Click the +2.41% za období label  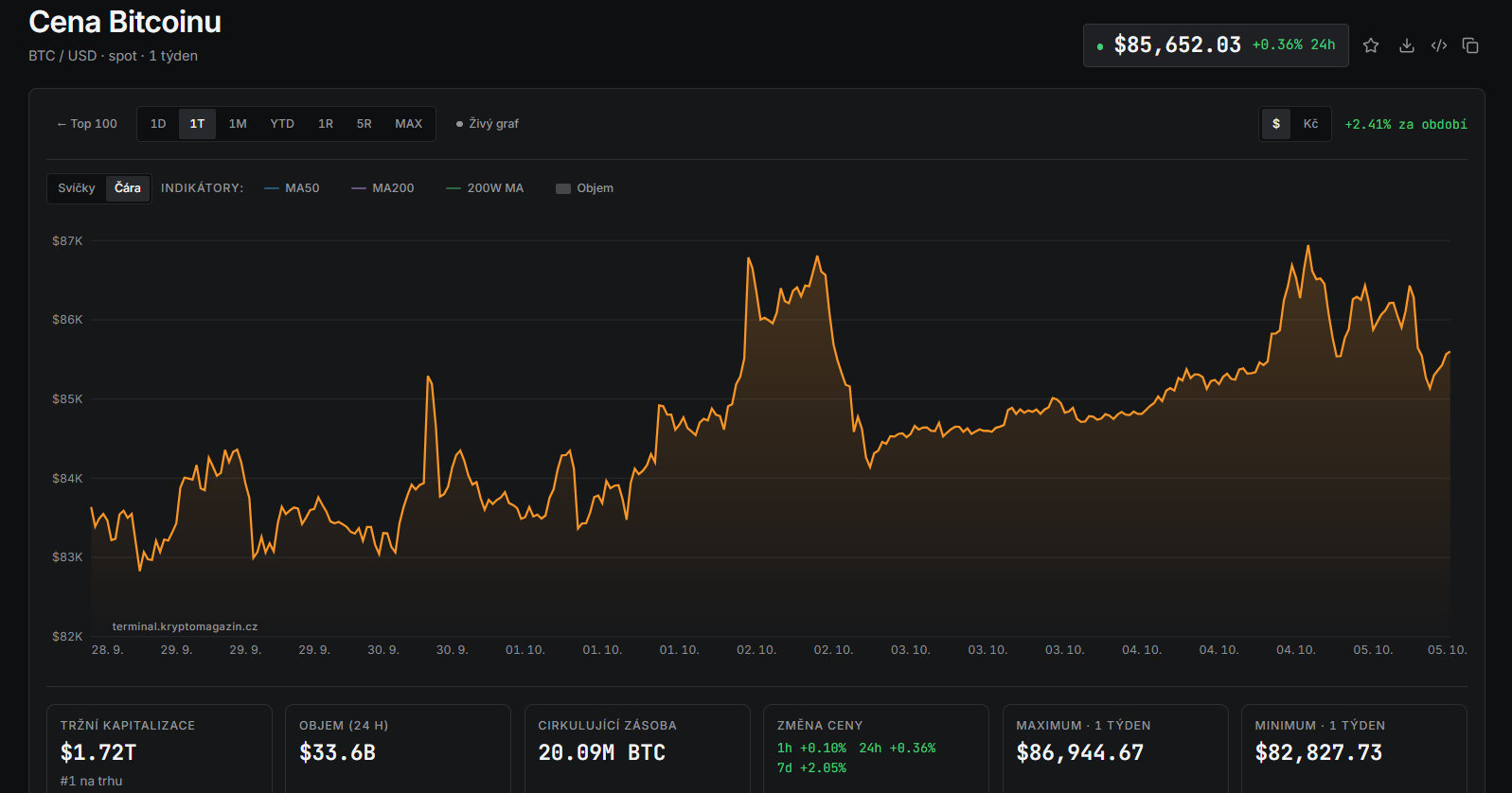click(x=1406, y=124)
